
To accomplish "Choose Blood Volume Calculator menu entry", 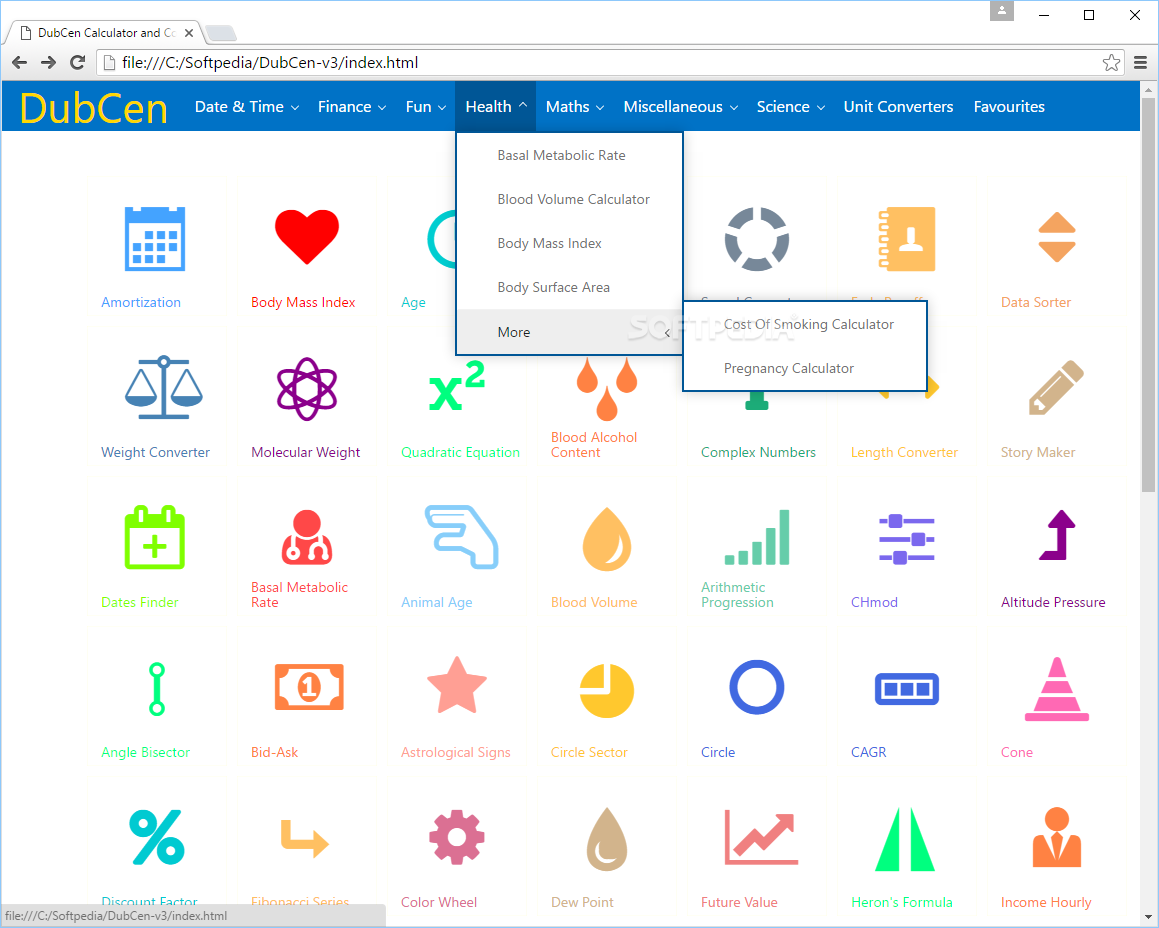I will 569,199.
